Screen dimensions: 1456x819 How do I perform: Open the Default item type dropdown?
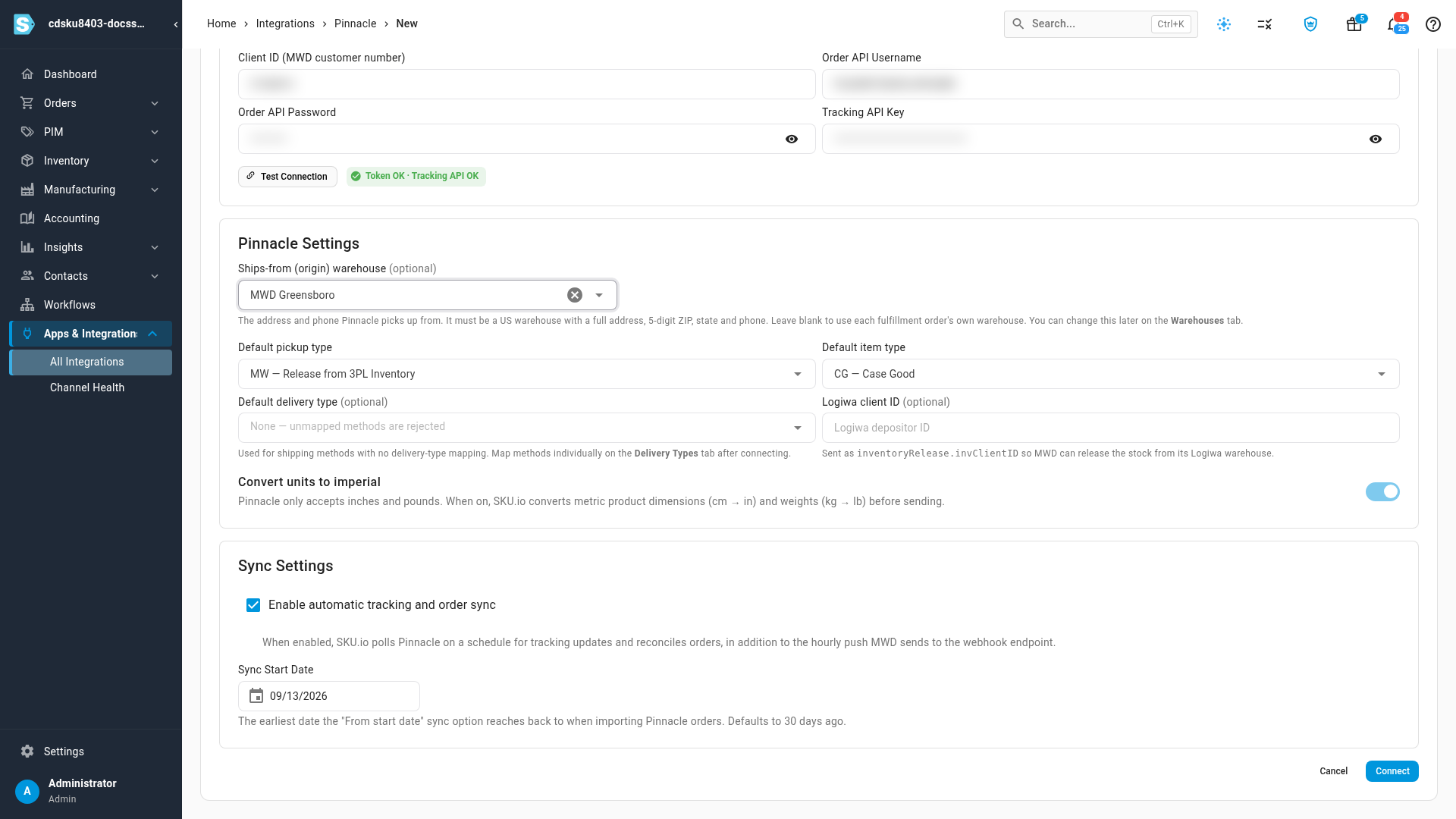pyautogui.click(x=1111, y=374)
